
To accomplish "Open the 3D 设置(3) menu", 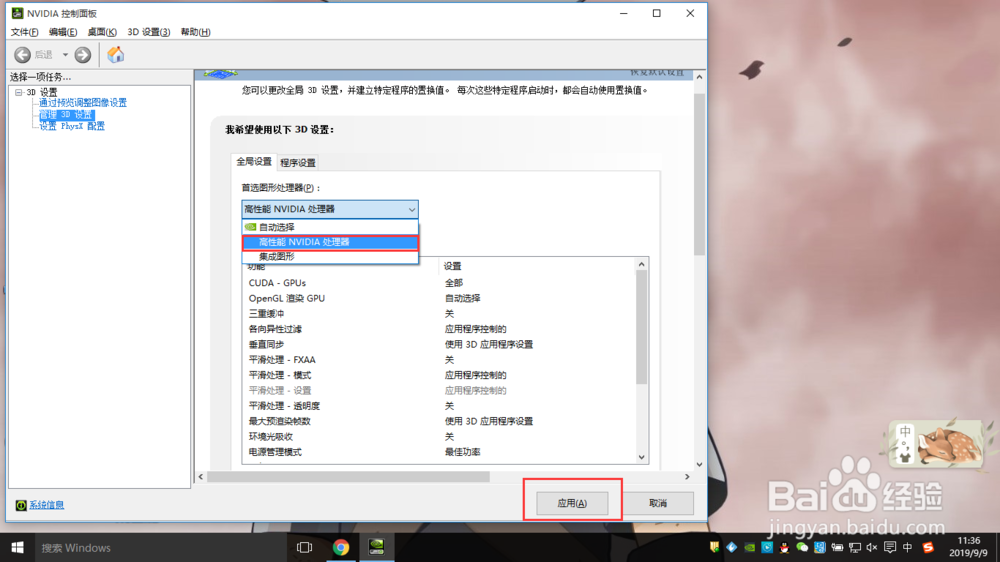I will pos(149,32).
